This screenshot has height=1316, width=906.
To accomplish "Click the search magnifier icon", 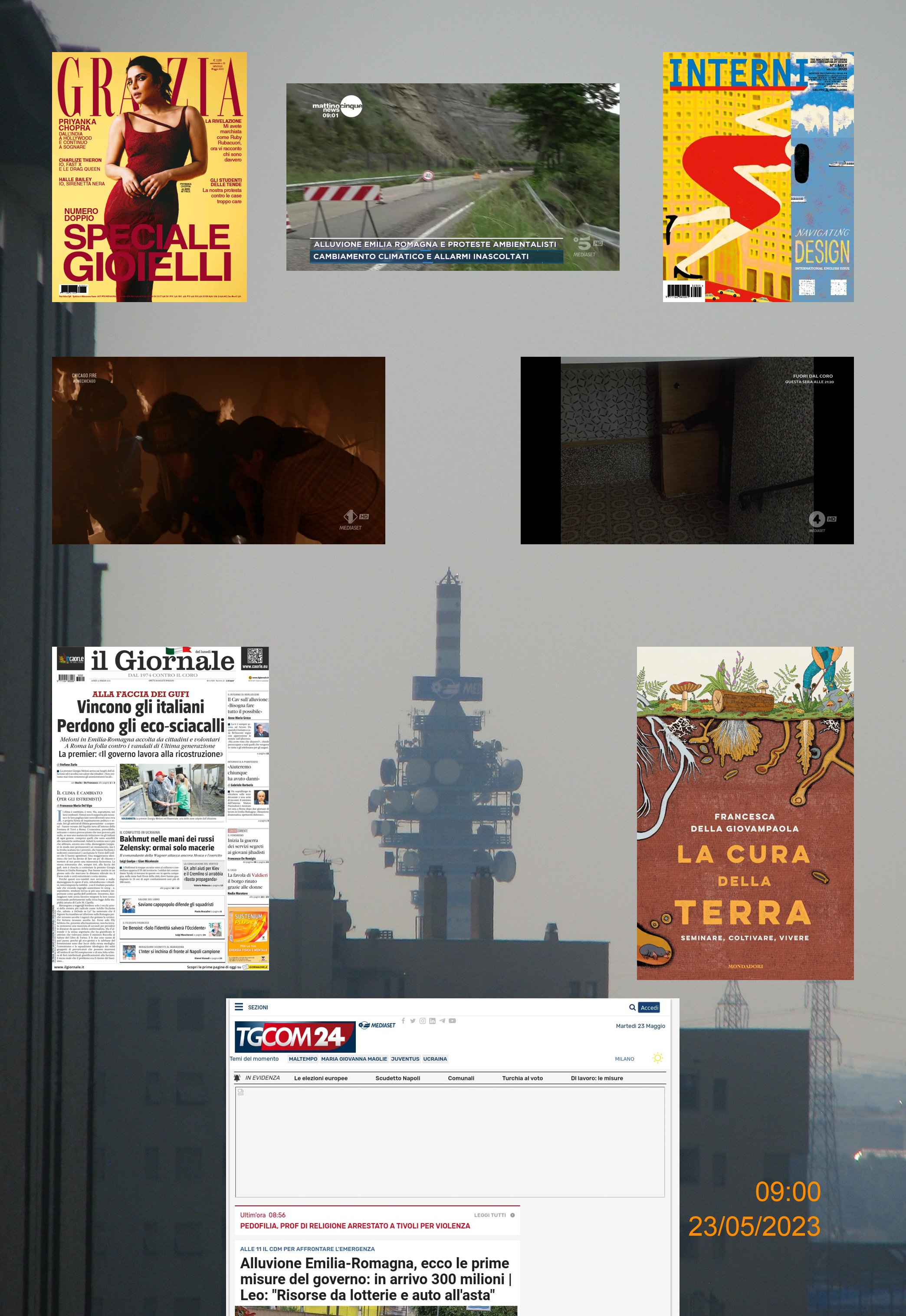I will click(632, 1007).
